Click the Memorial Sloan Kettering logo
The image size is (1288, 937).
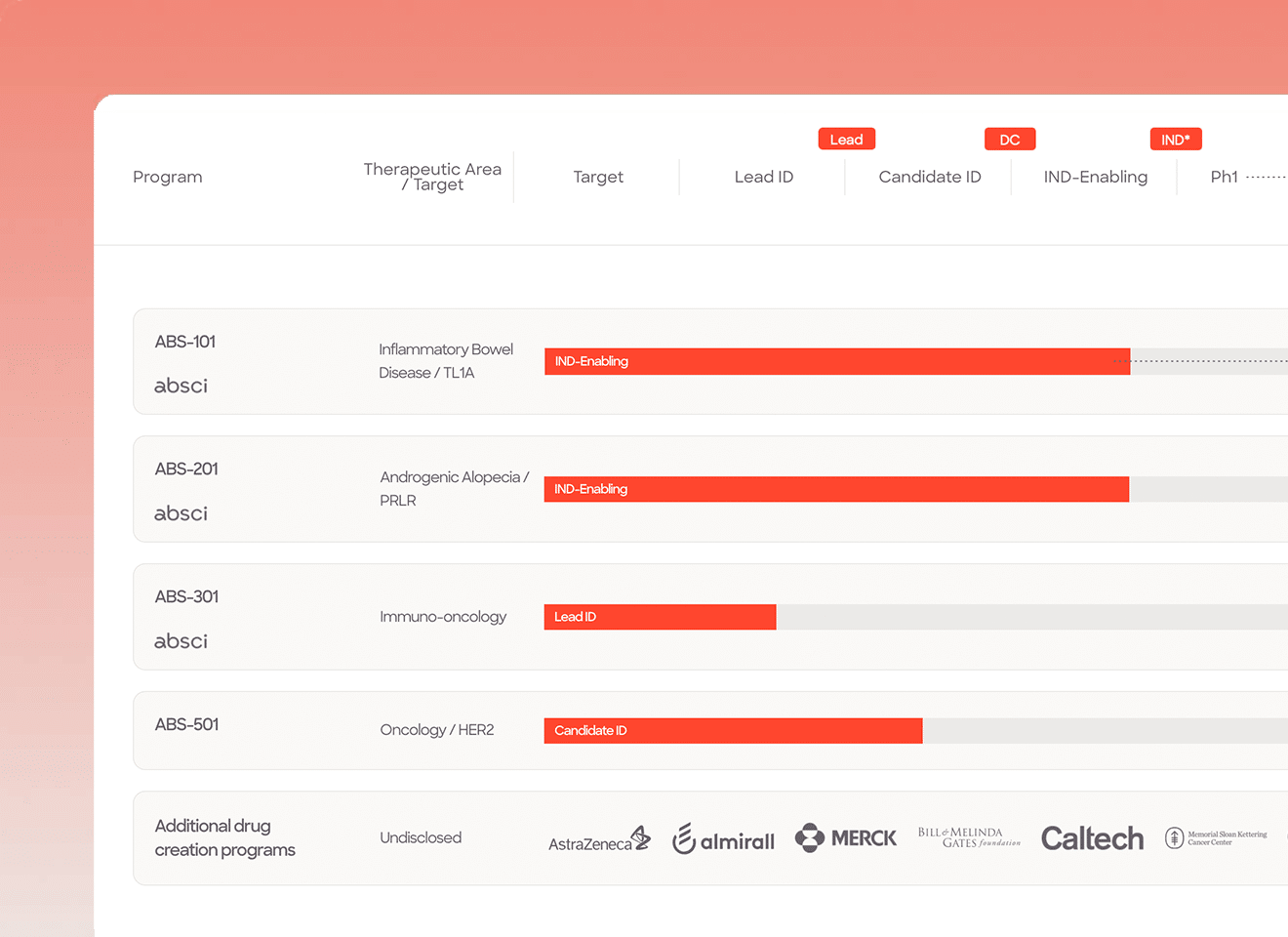click(x=1216, y=838)
